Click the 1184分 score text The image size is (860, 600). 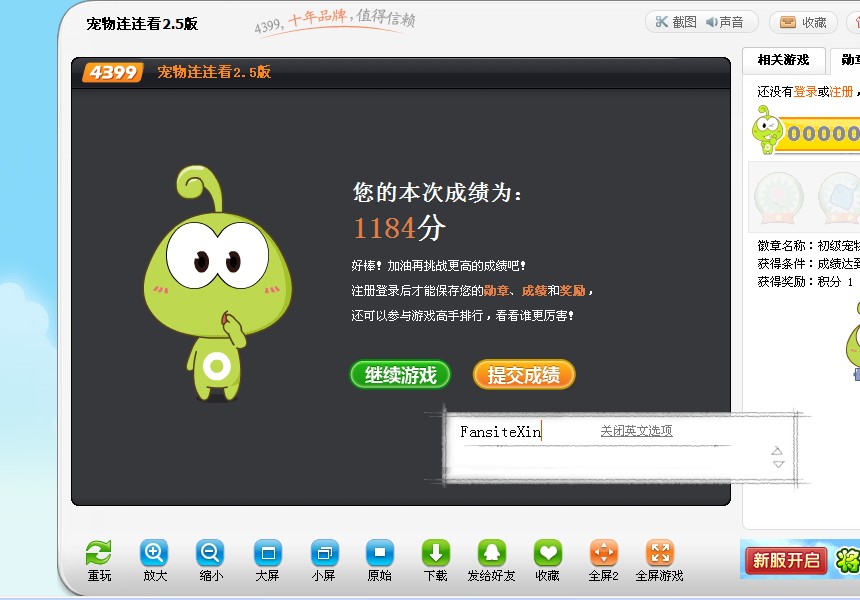click(x=399, y=228)
